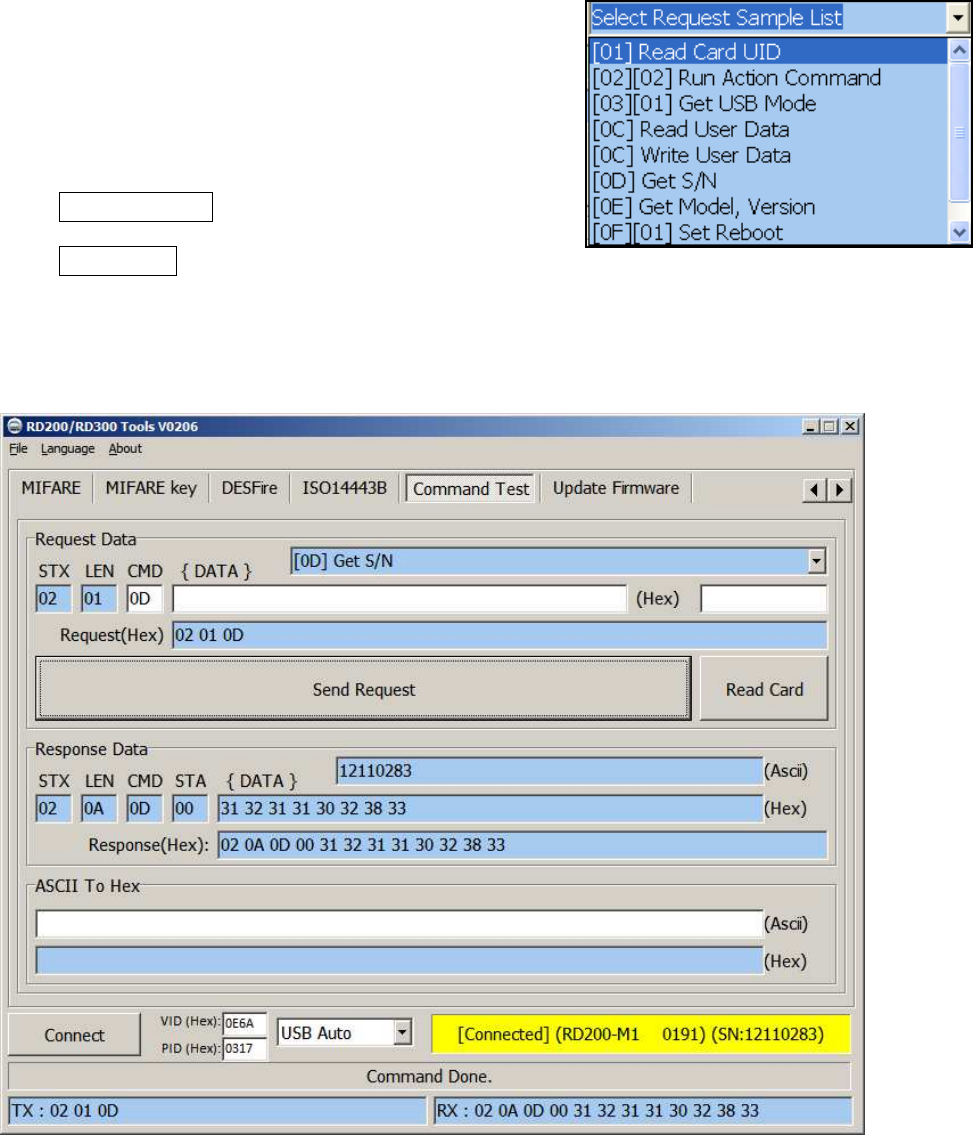Click the sample list scroll up arrow
This screenshot has width=973, height=1135.
coord(959,50)
